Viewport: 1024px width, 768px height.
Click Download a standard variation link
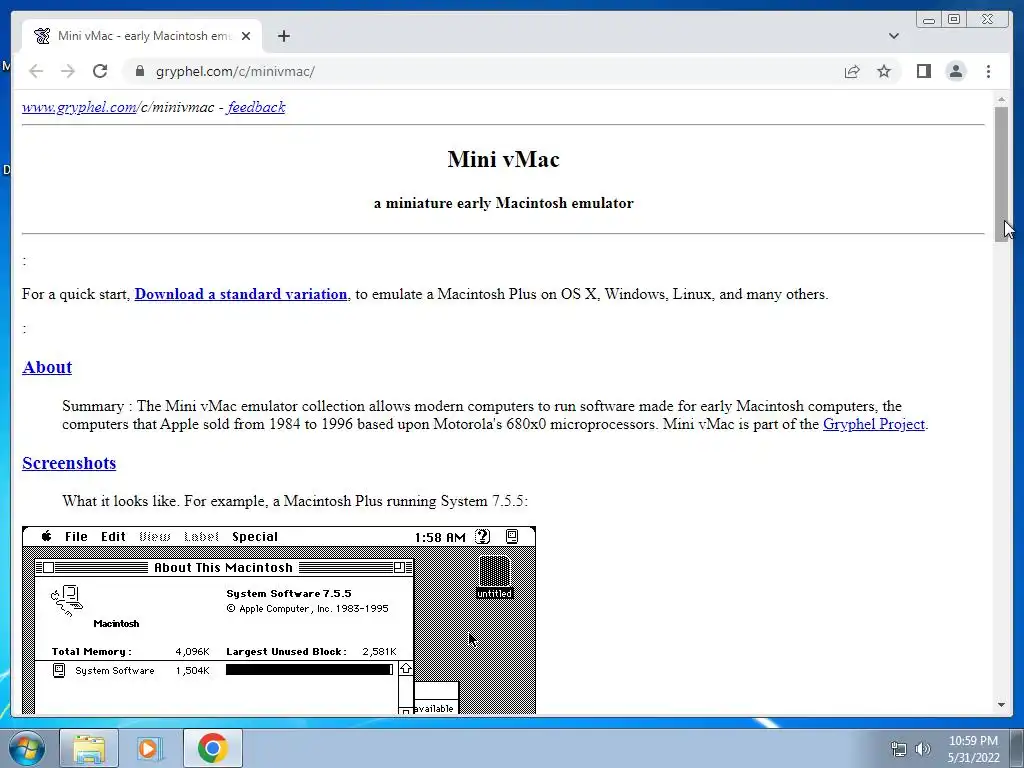pos(240,294)
